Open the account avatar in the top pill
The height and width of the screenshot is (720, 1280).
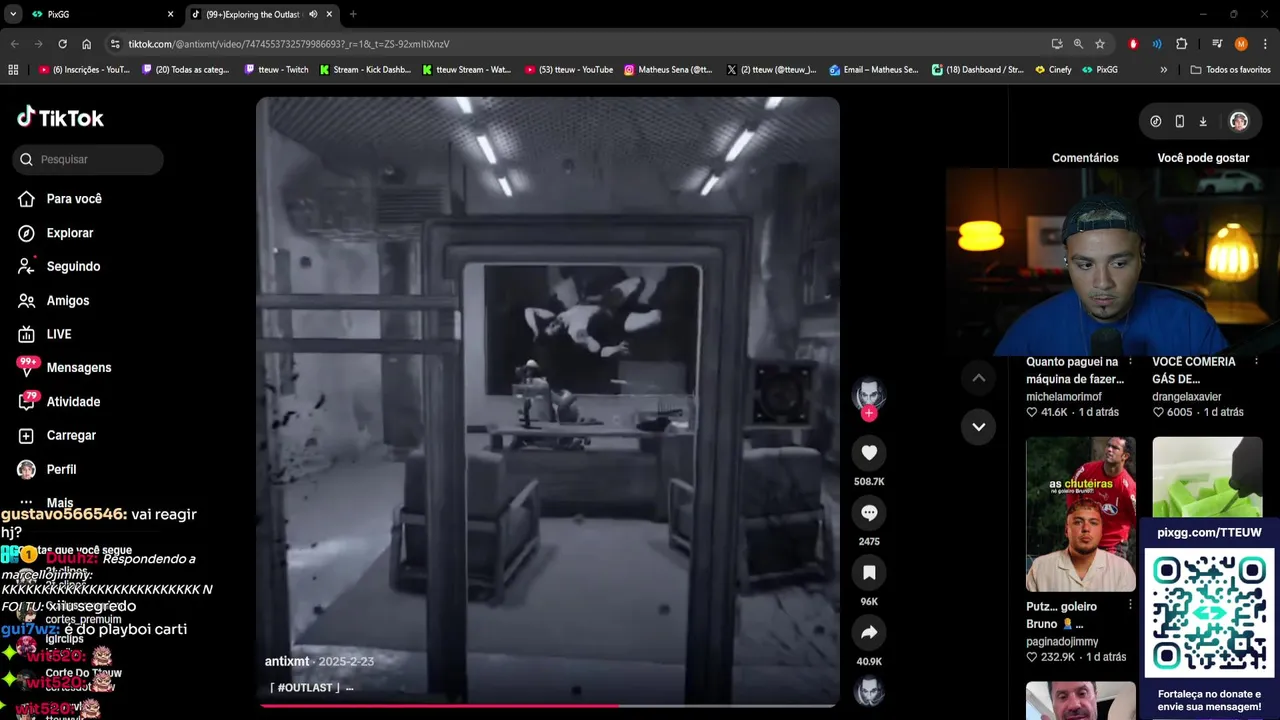pyautogui.click(x=1239, y=121)
